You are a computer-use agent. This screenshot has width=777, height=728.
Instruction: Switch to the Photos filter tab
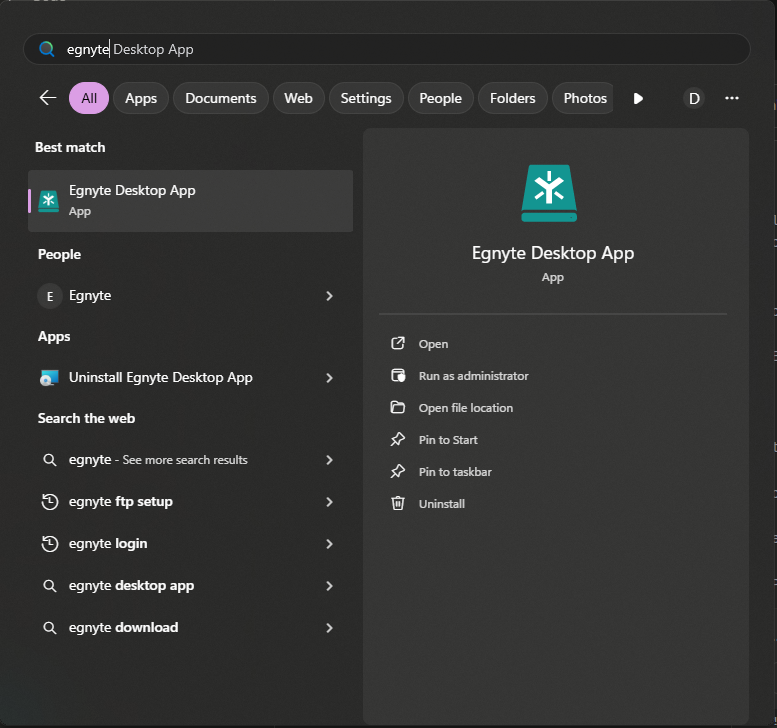(x=583, y=98)
